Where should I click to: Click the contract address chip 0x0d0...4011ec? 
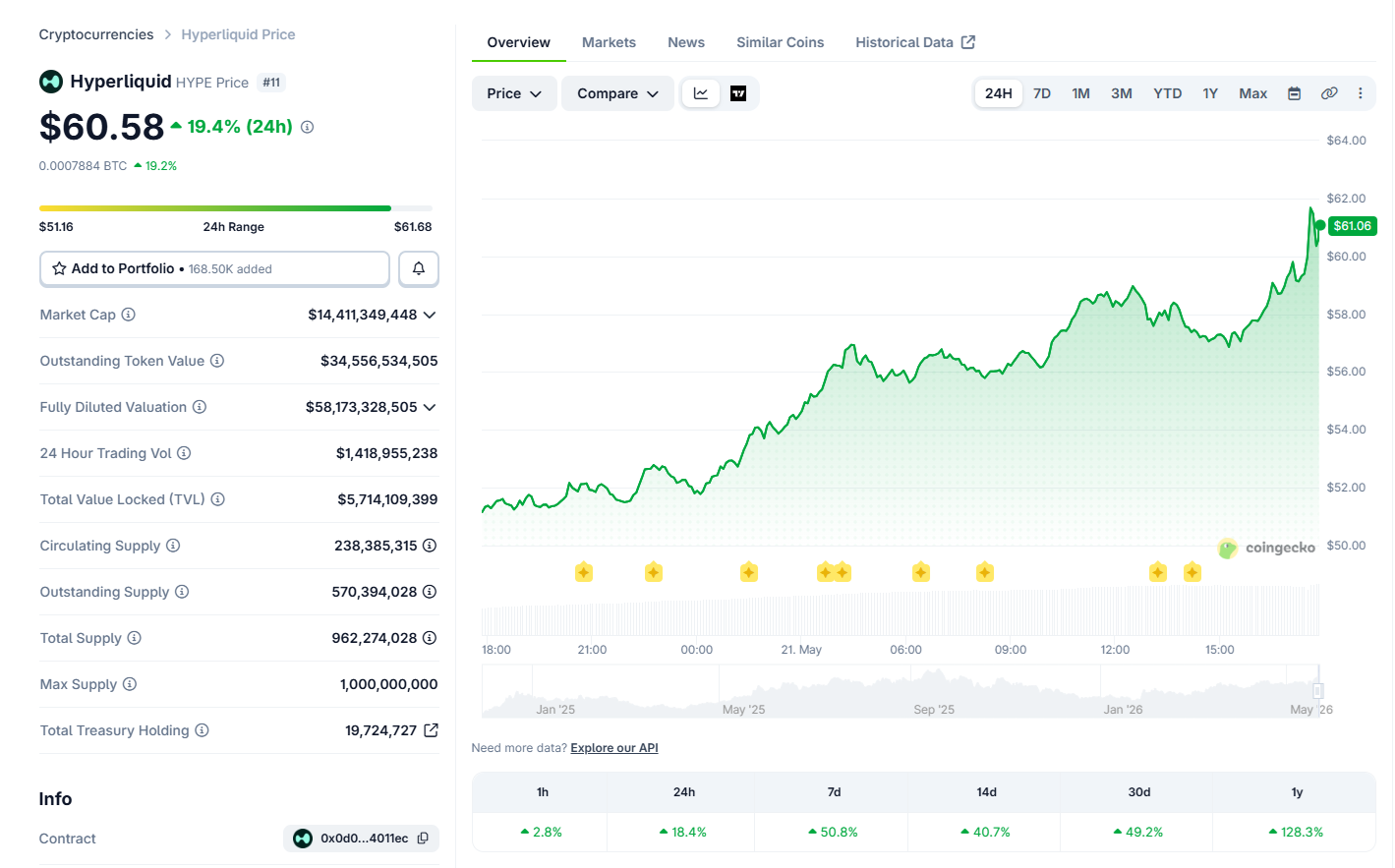[x=361, y=839]
